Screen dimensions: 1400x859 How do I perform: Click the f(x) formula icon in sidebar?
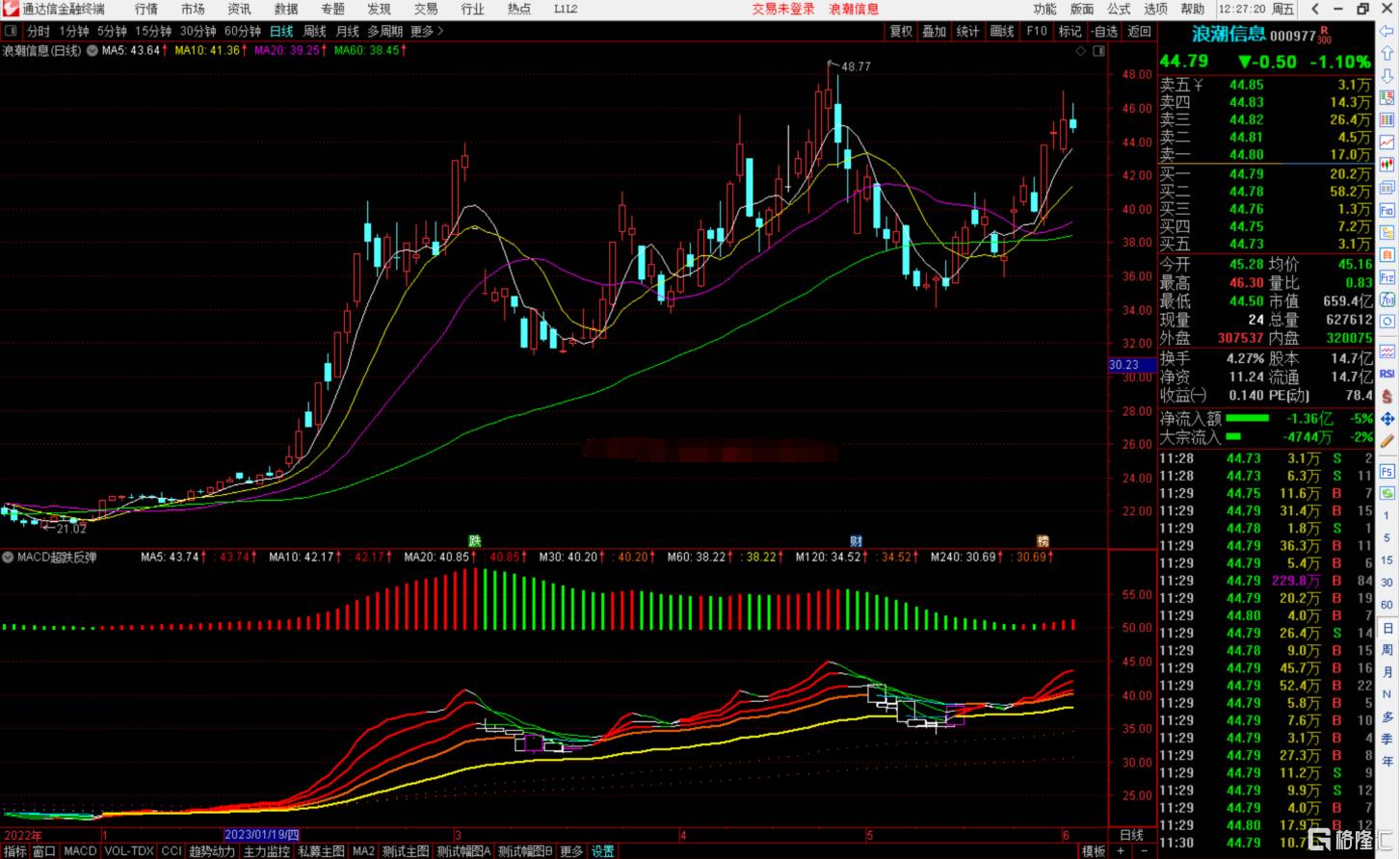click(x=1387, y=299)
